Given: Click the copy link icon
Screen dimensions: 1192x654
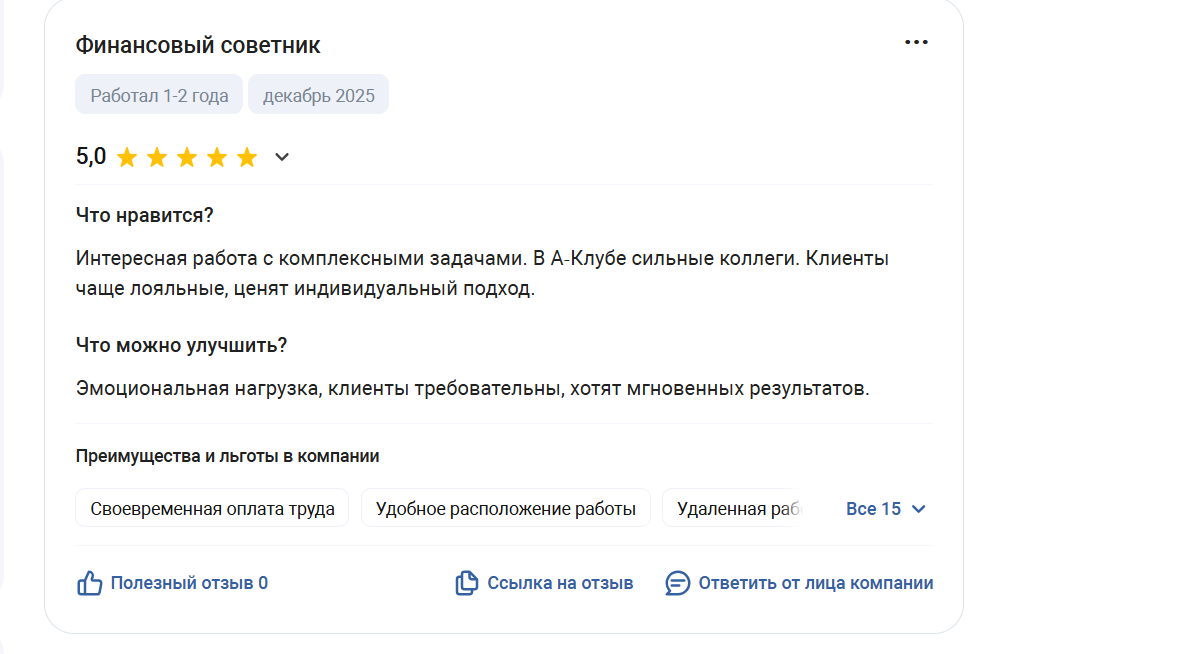Looking at the screenshot, I should (x=466, y=583).
